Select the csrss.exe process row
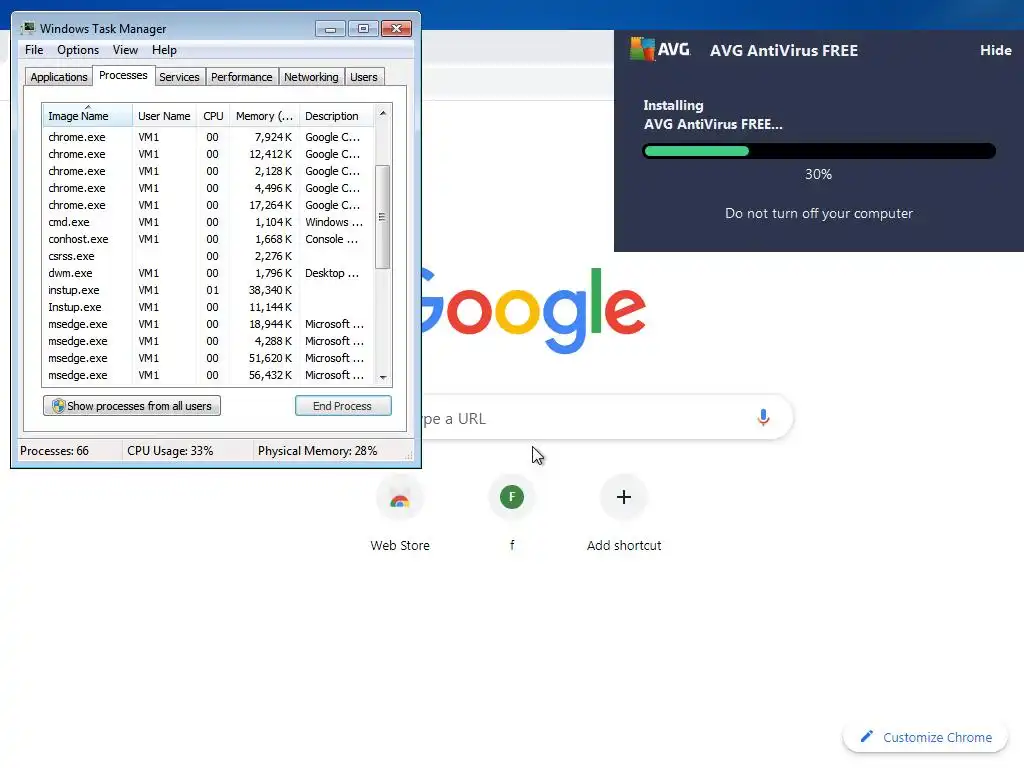The image size is (1024, 768). (x=208, y=256)
